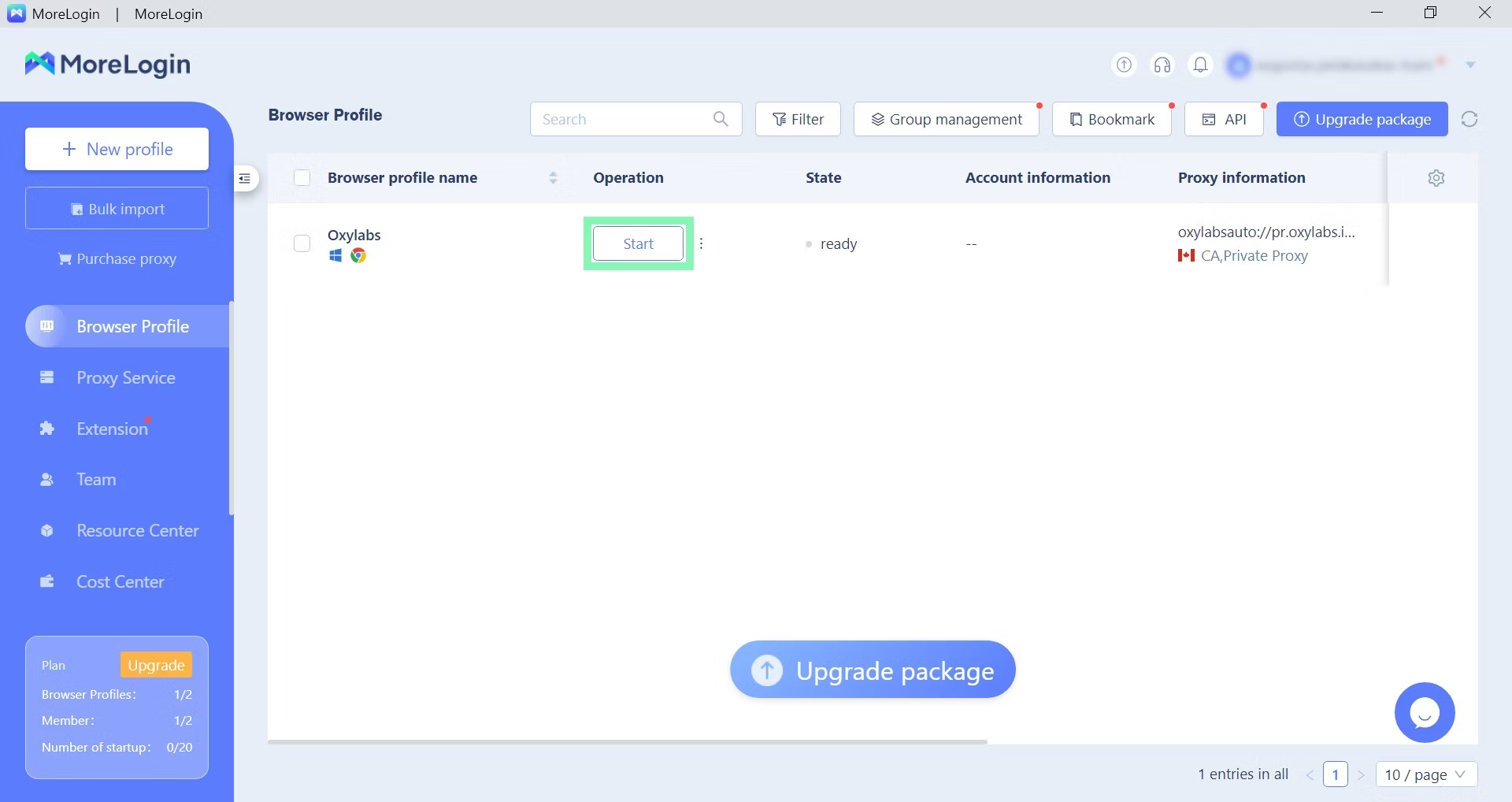The width and height of the screenshot is (1512, 802).
Task: Expand the 10 / page dropdown
Action: (1426, 774)
